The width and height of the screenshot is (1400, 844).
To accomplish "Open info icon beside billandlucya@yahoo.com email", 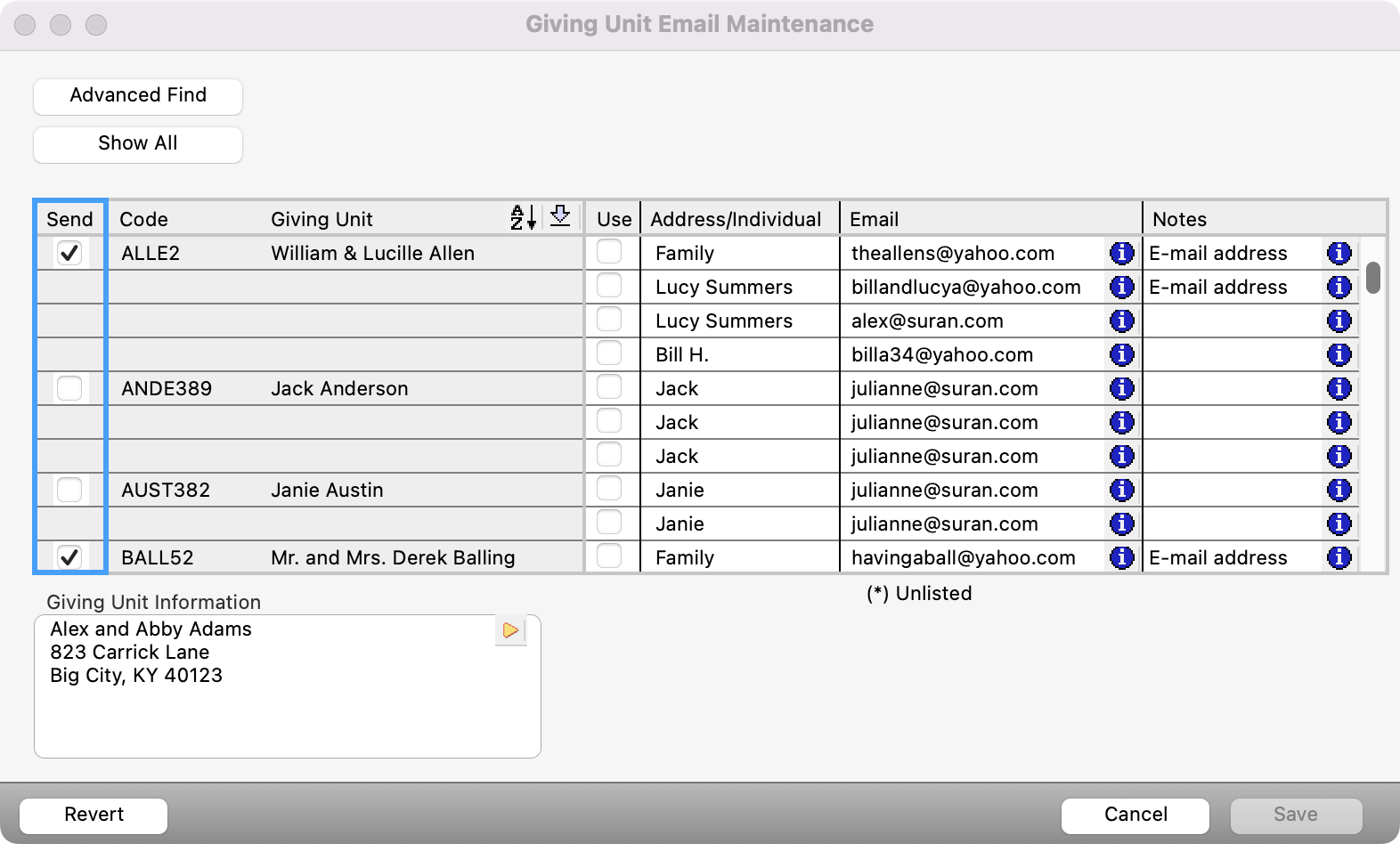I will [1121, 287].
